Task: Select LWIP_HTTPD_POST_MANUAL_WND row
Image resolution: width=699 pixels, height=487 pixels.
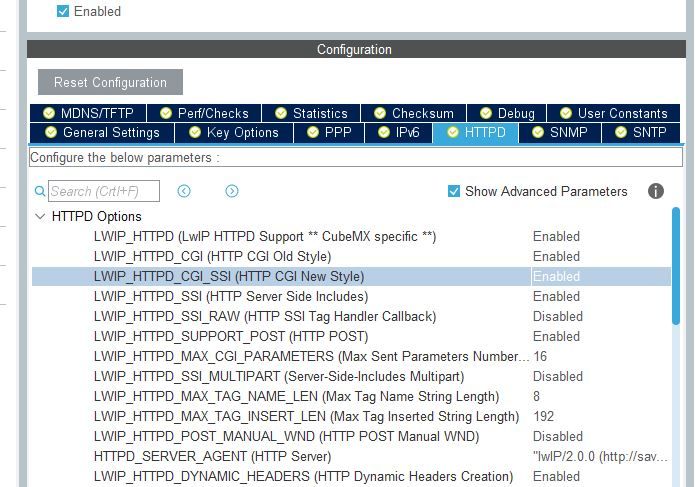Action: click(x=351, y=437)
